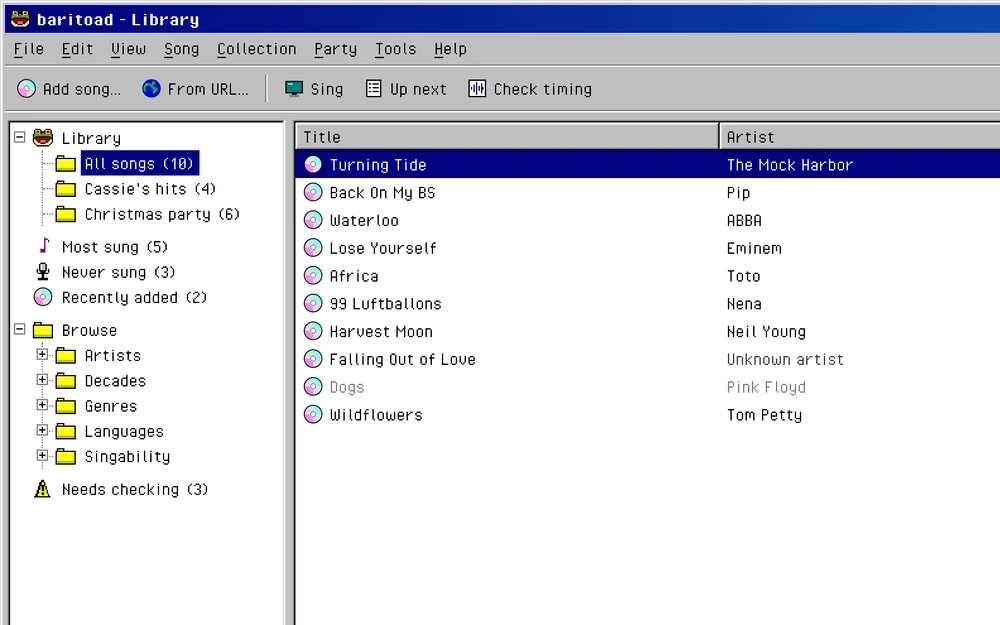The image size is (1000, 625).
Task: Click the Never sung microphone icon
Action: click(43, 272)
